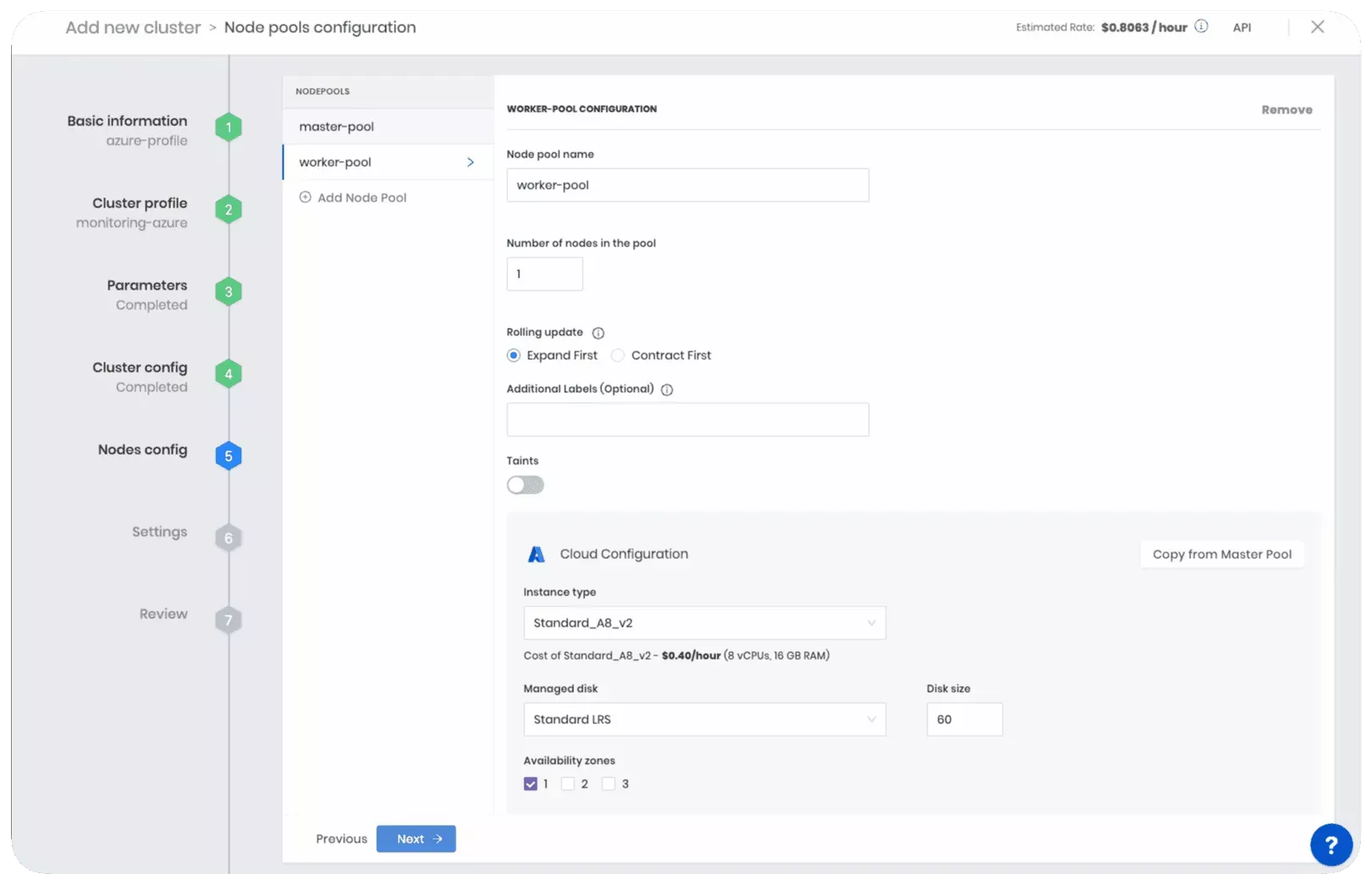Select worker-pool in the node pools list
The width and height of the screenshot is (1372, 885).
point(388,163)
